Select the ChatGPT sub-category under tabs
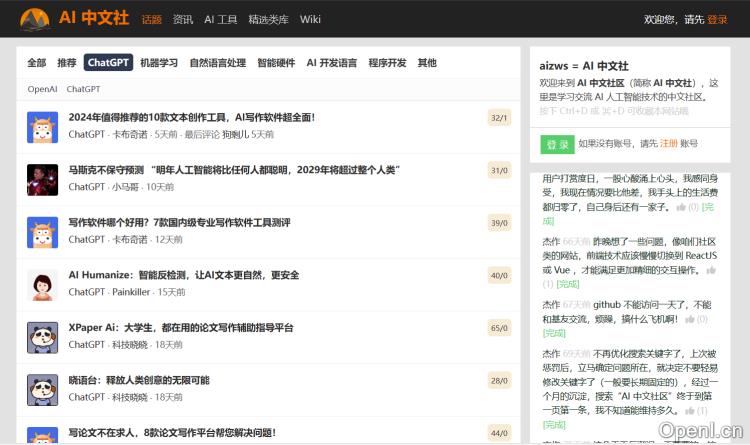This screenshot has width=750, height=445. [83, 89]
